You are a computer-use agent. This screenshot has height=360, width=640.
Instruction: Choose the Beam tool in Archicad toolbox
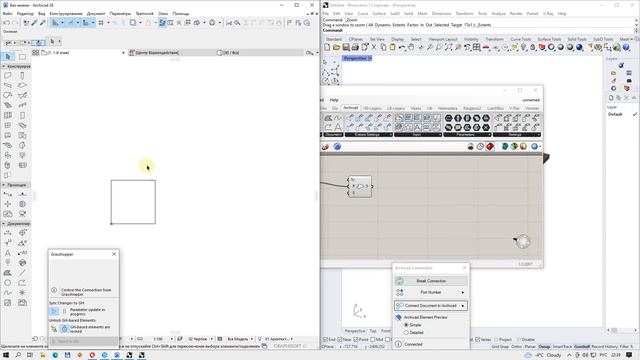[8, 85]
